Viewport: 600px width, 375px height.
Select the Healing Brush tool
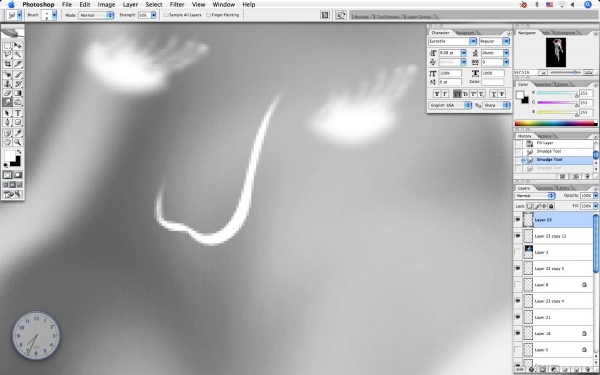point(7,75)
